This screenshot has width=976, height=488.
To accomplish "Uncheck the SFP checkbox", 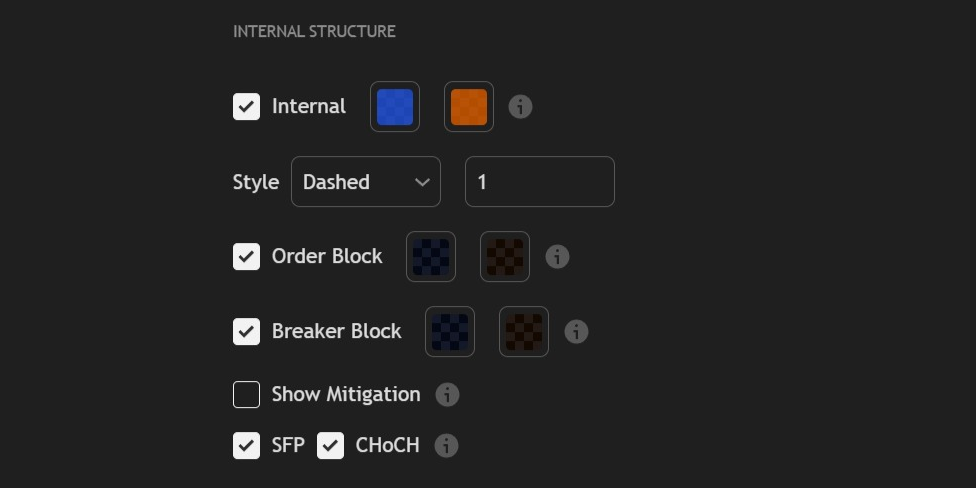I will click(246, 446).
